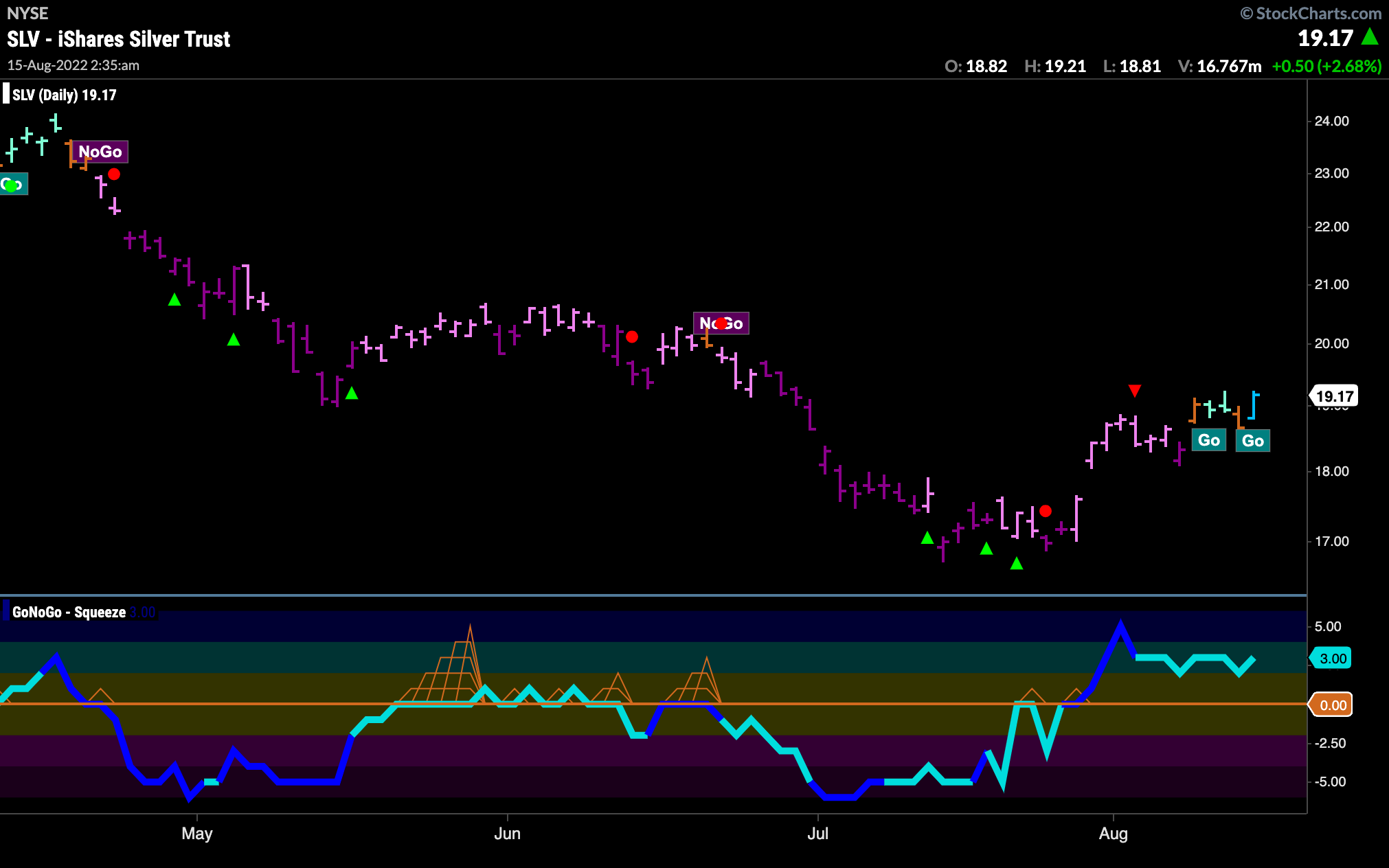
Task: Click the green triangle near 17.00 in mid-July
Action: point(927,538)
